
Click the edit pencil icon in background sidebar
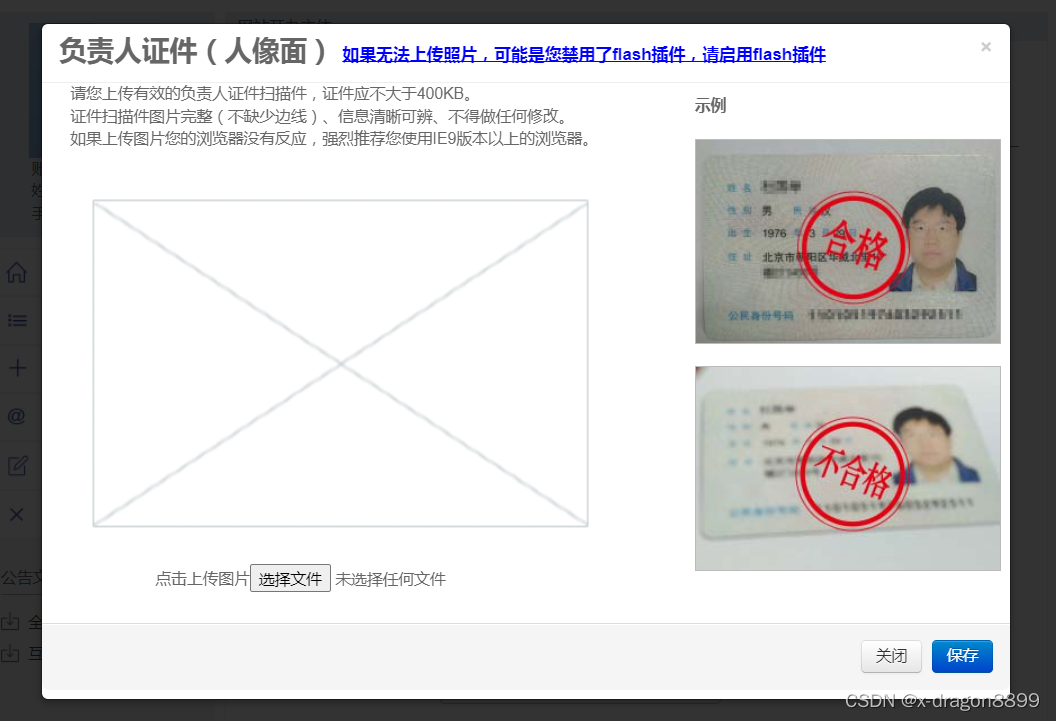click(x=17, y=465)
